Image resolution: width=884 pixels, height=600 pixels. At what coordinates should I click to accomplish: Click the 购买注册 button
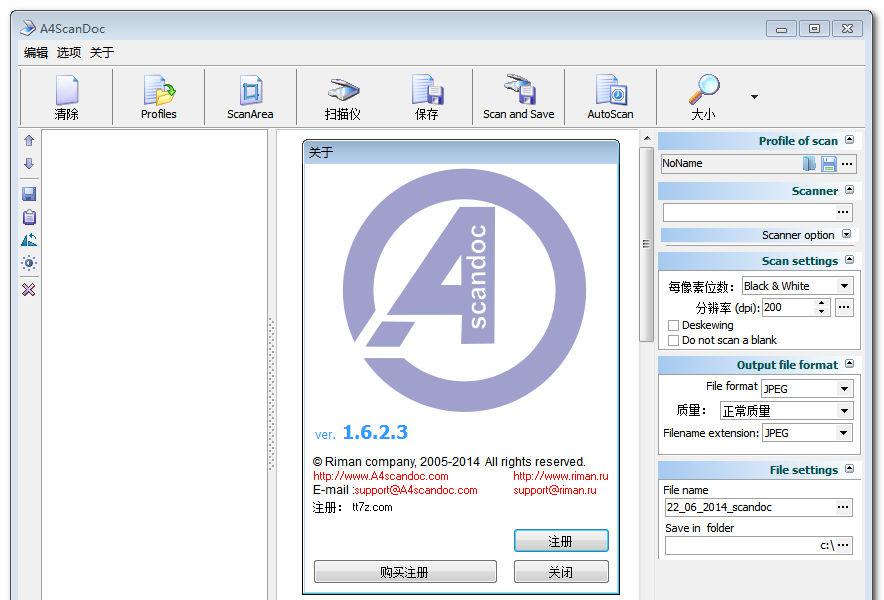click(405, 572)
